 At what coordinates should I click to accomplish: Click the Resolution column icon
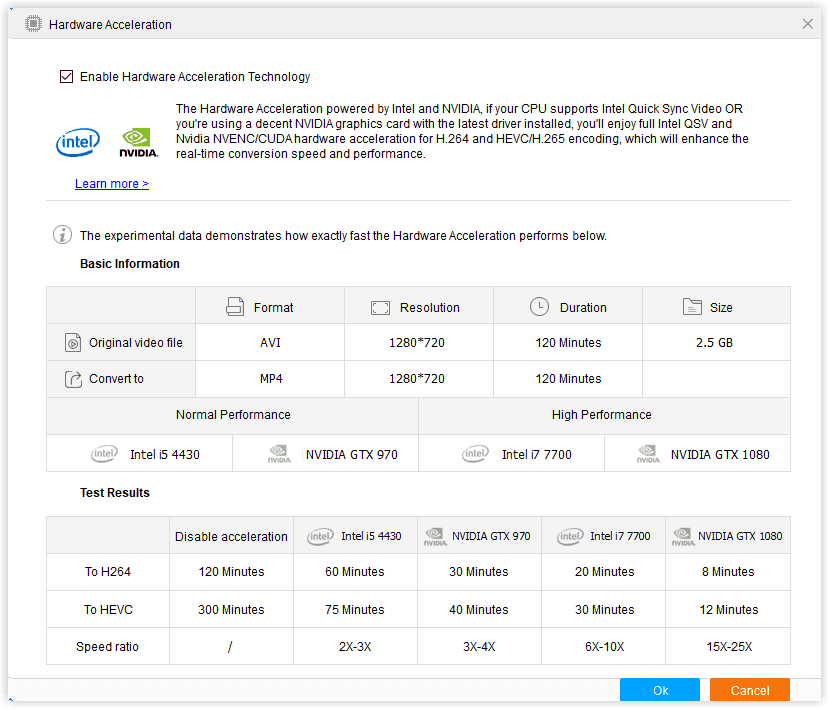coord(380,307)
